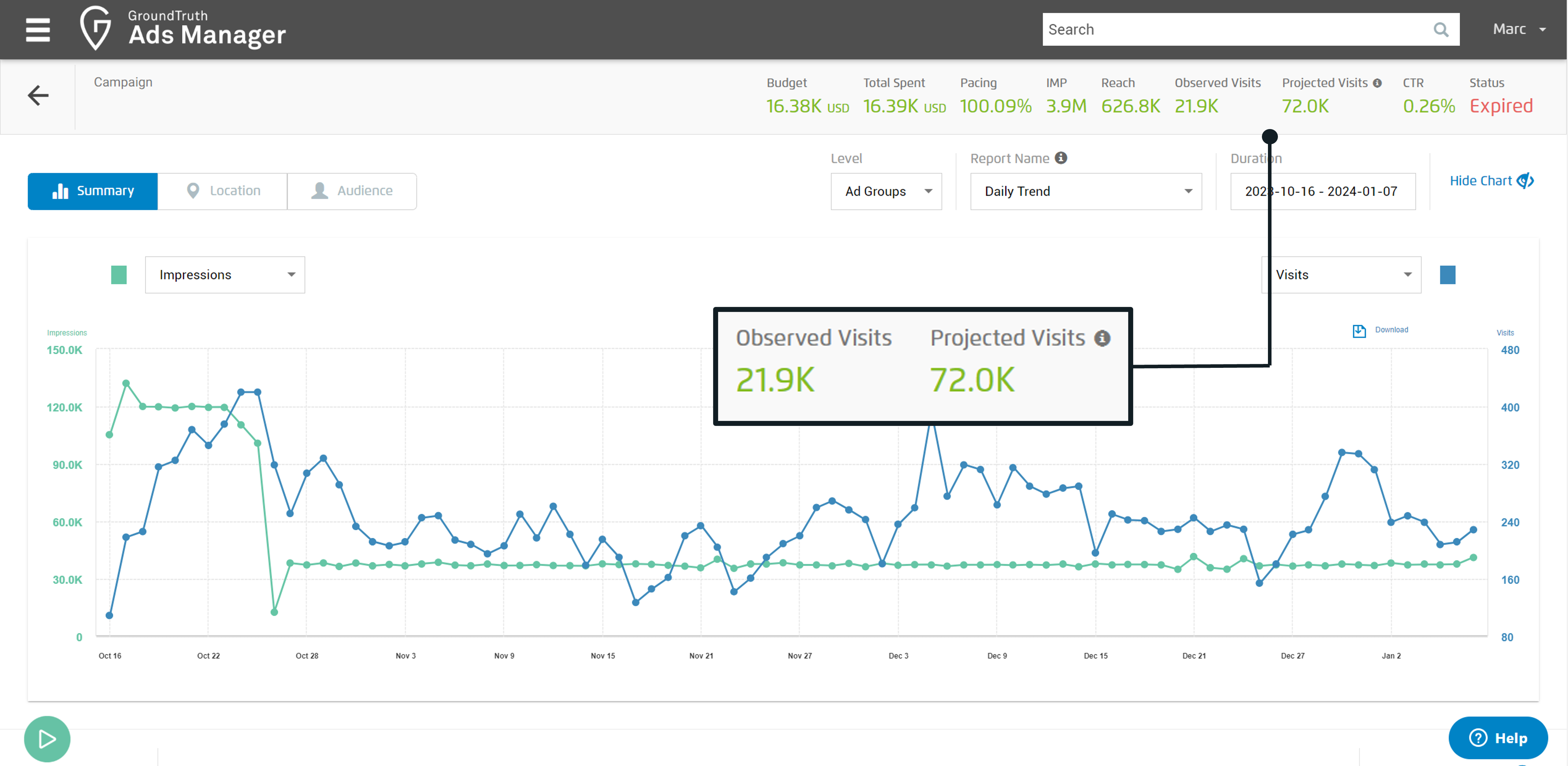1568x766 pixels.
Task: Open the Help chat button
Action: [x=1498, y=737]
